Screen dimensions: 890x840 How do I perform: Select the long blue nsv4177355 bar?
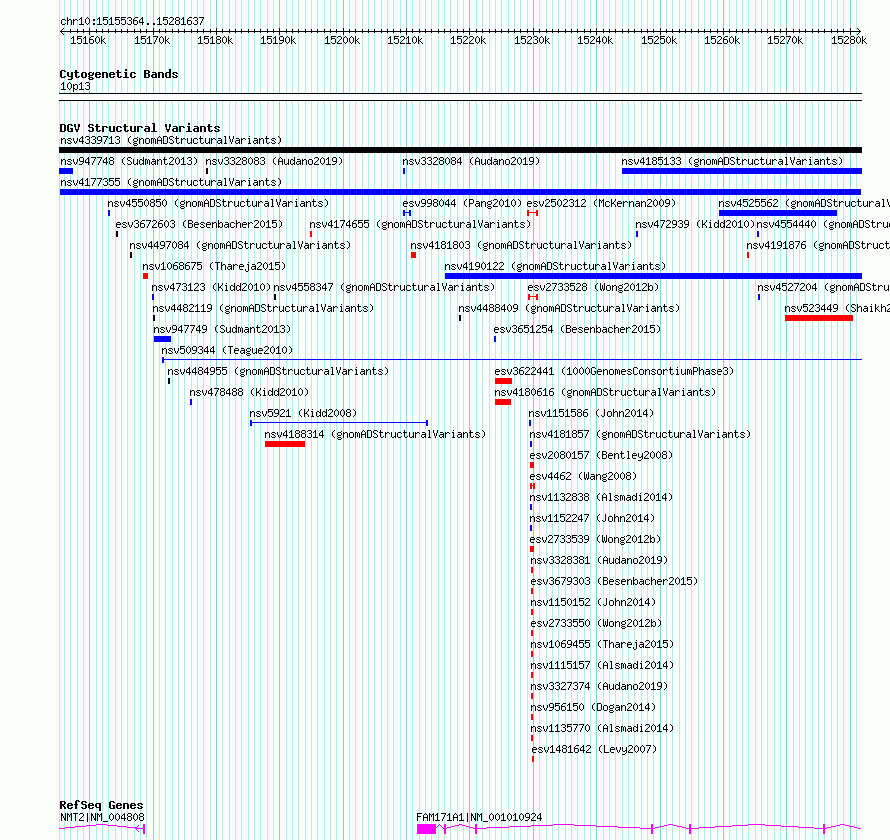(x=460, y=192)
